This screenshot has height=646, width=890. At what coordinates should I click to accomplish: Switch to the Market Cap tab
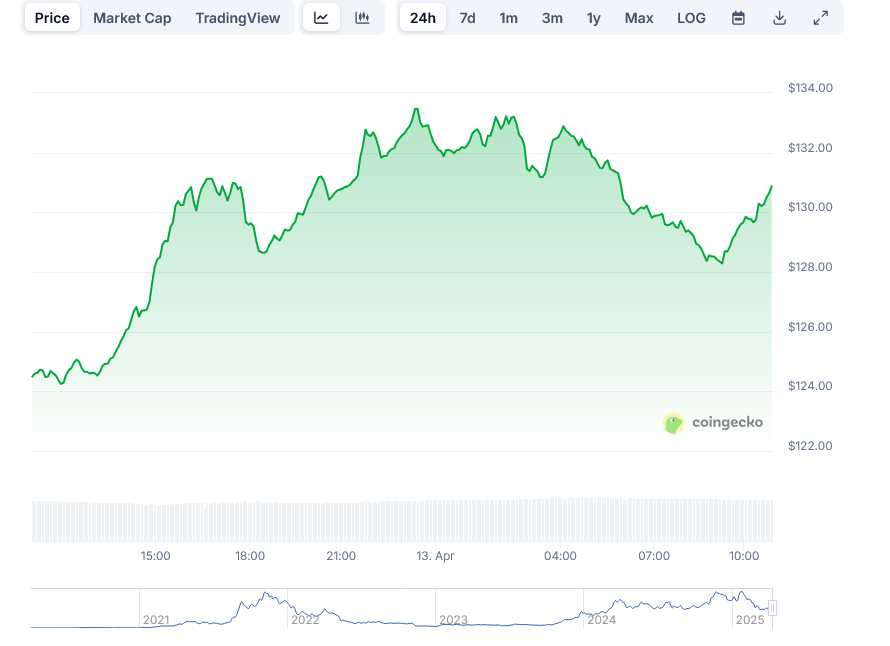132,18
